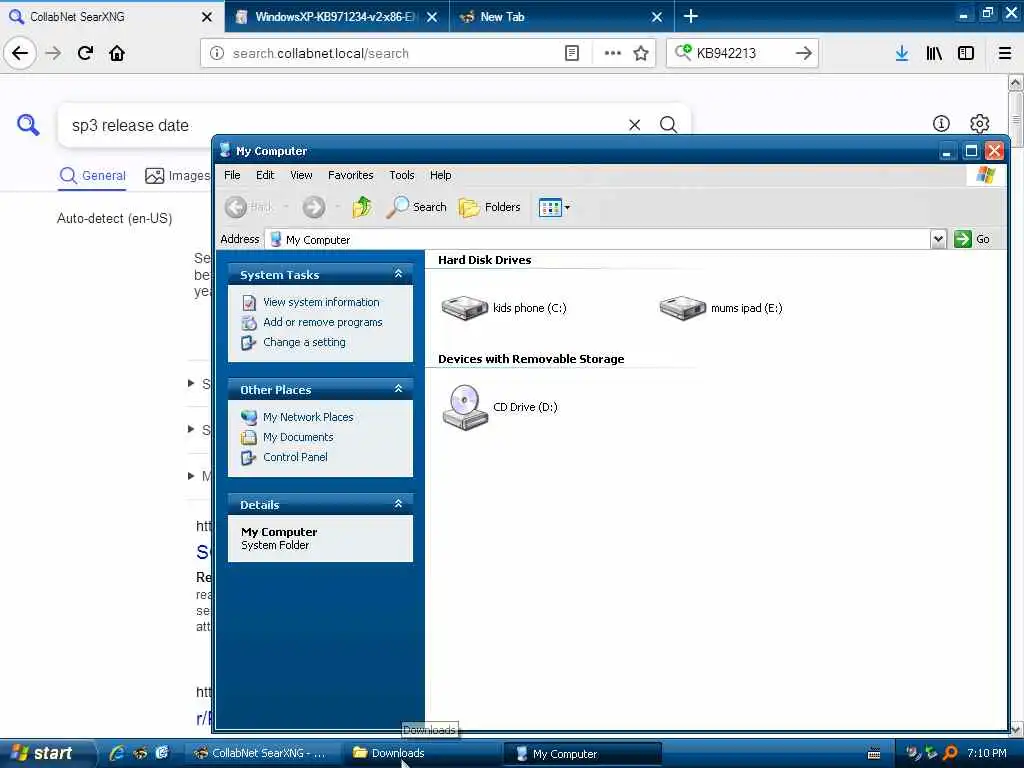Open Back history dropdown arrow
This screenshot has width=1024, height=768.
tap(285, 207)
